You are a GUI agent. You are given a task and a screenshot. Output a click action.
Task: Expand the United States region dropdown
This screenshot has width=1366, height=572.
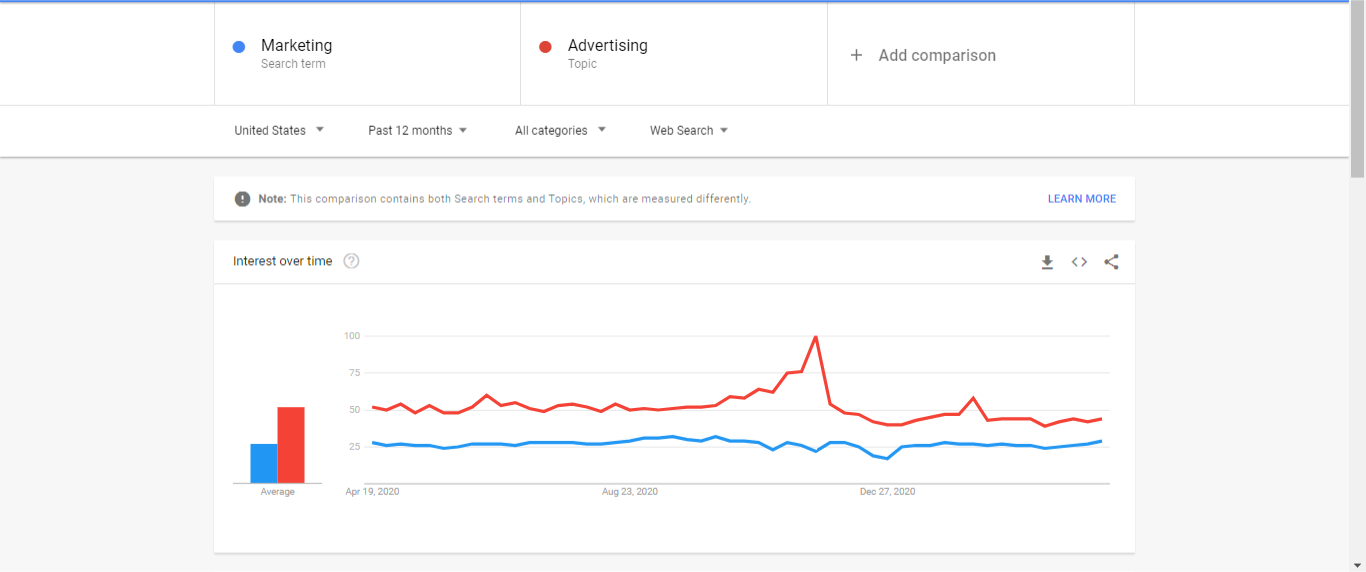pos(279,130)
